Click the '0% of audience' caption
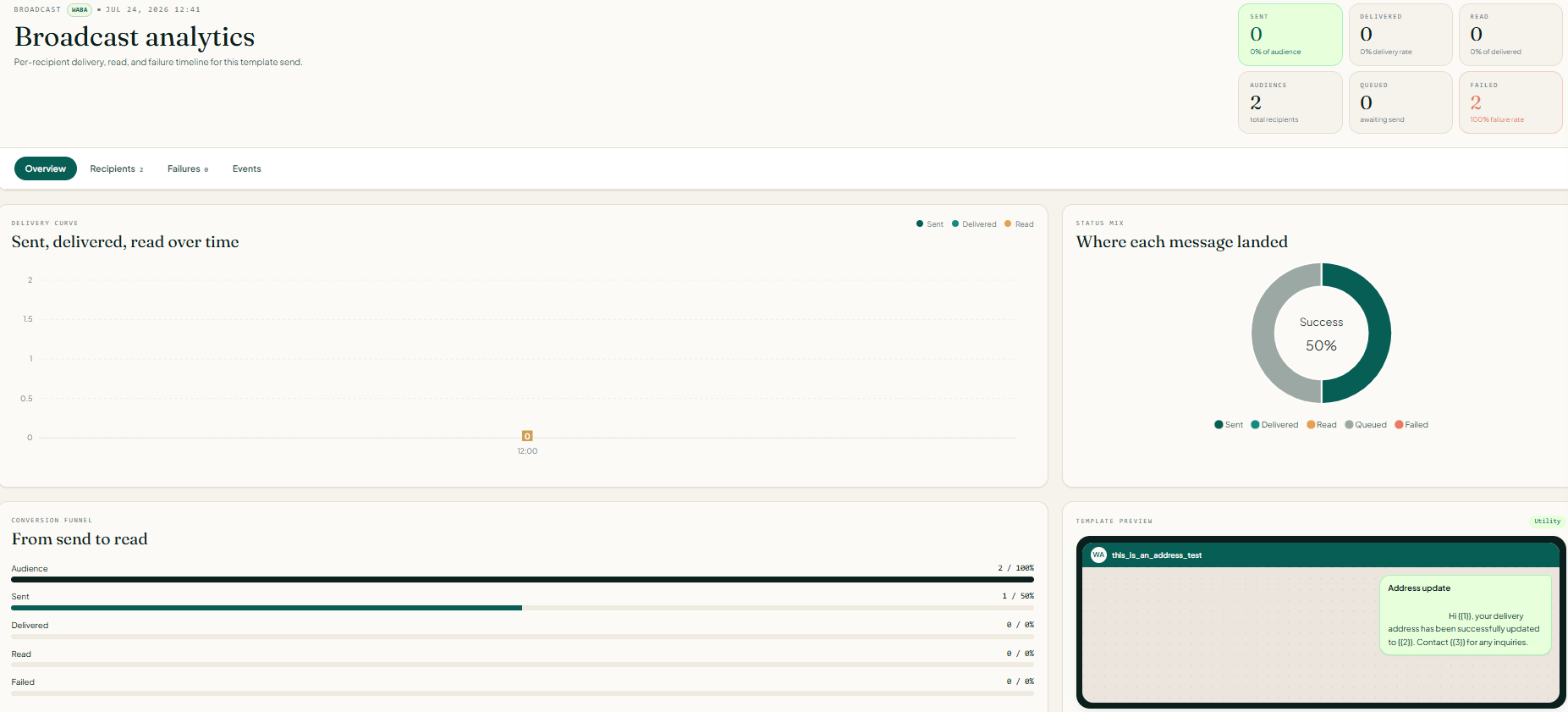 click(1275, 52)
